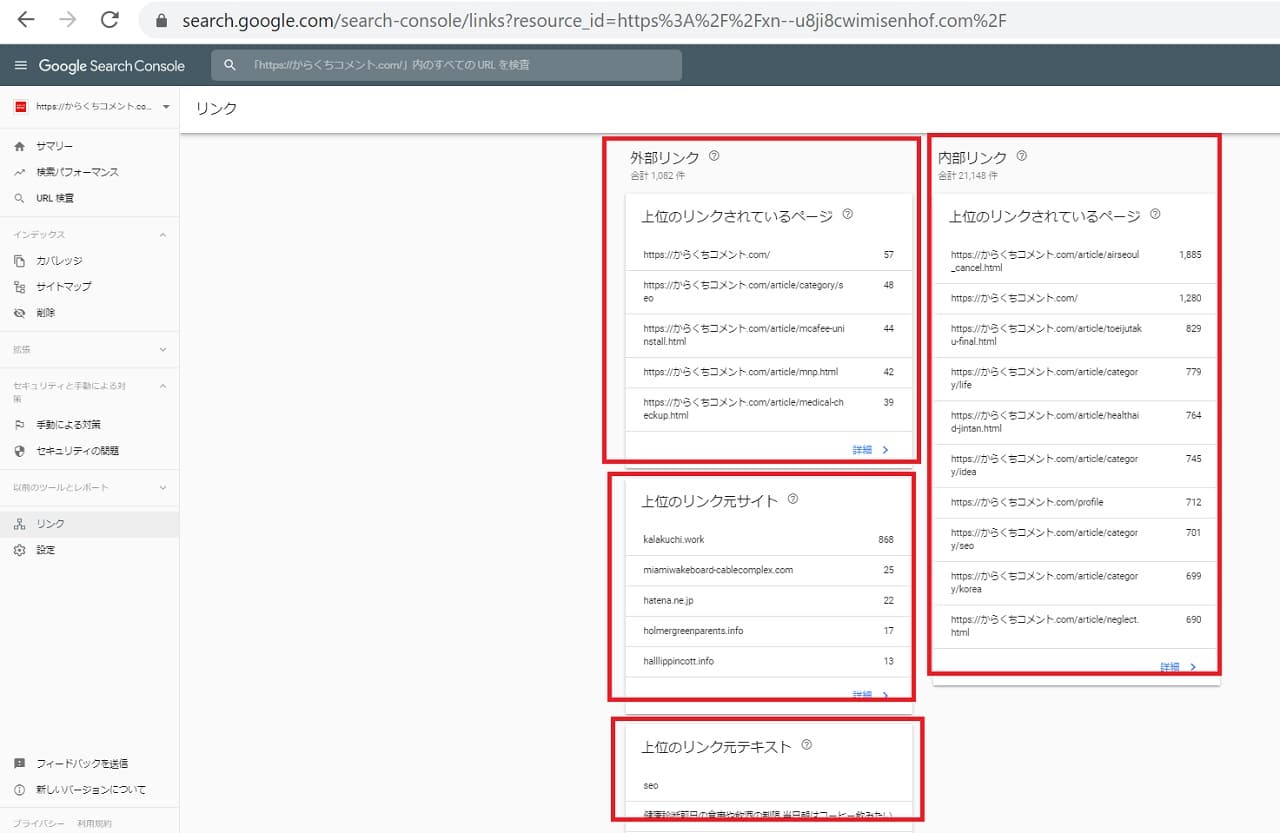Open 詳細 for external linked pages
Screen dimensions: 1280x833
870,450
